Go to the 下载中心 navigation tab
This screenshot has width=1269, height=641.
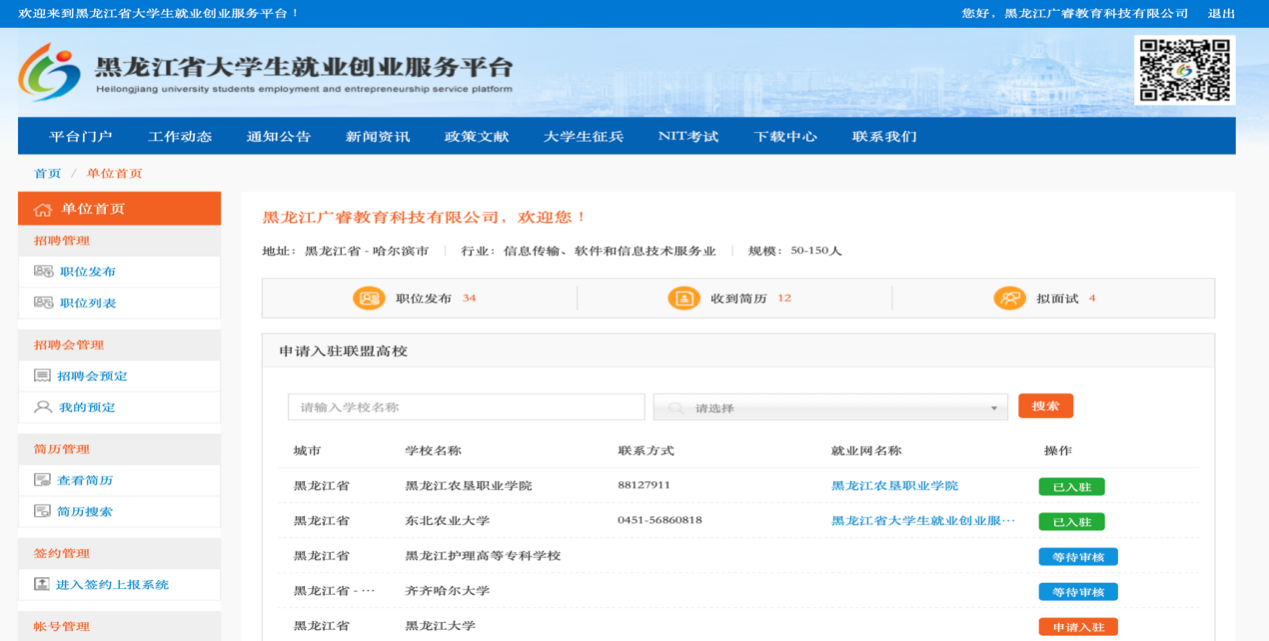pyautogui.click(x=785, y=136)
